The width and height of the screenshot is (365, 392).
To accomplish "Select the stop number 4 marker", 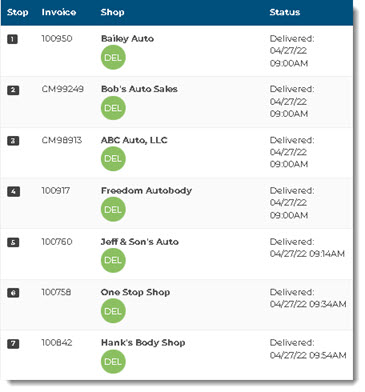I will [13, 191].
